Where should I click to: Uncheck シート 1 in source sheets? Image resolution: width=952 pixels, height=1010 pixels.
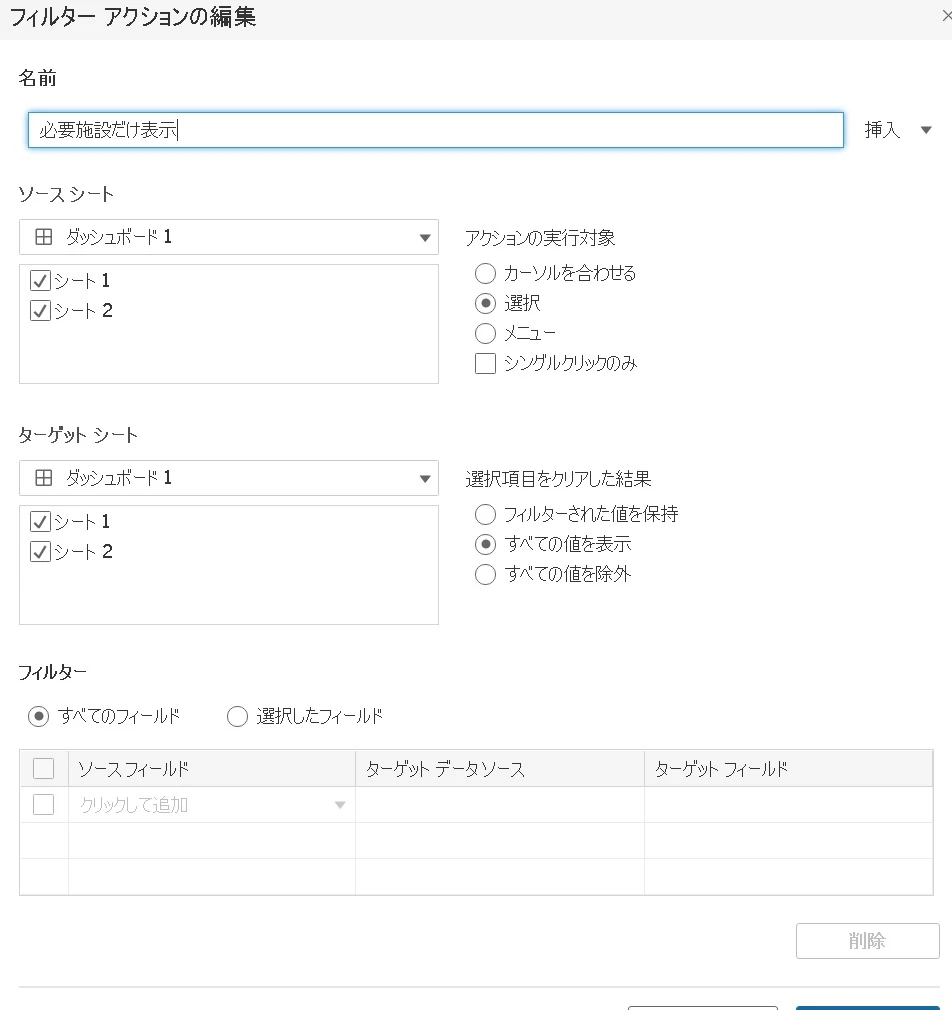point(41,281)
